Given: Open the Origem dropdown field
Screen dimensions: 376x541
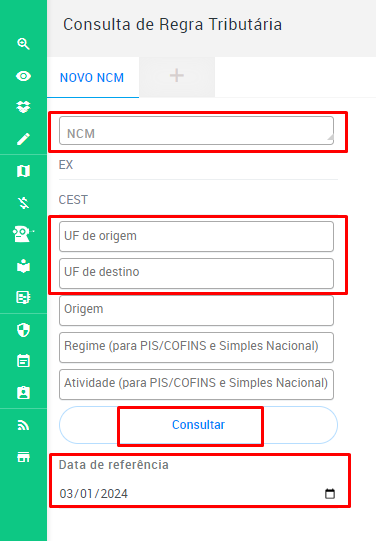Looking at the screenshot, I should [x=196, y=310].
